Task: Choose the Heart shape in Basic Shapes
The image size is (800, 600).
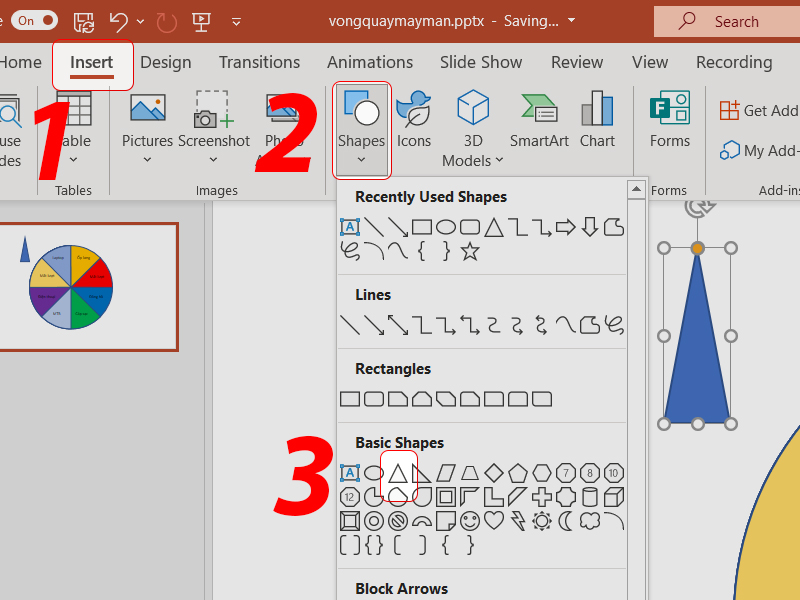Action: pyautogui.click(x=494, y=521)
